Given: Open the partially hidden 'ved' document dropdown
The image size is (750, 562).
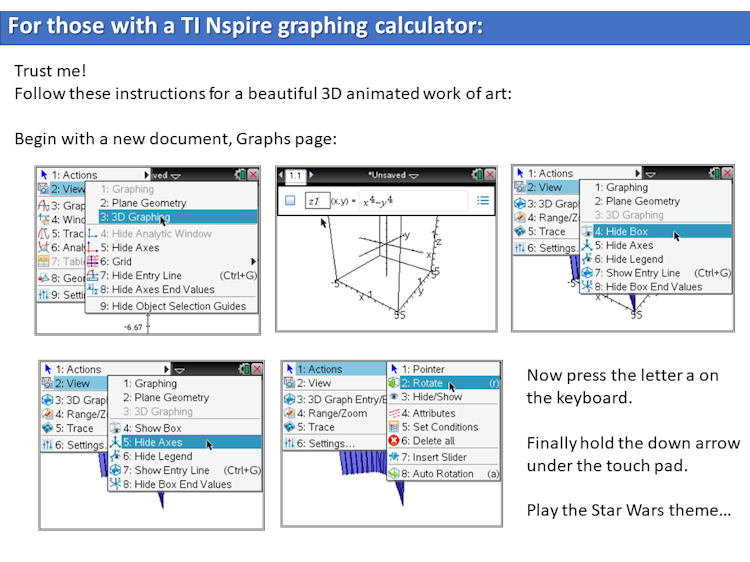Looking at the screenshot, I should pos(166,176).
